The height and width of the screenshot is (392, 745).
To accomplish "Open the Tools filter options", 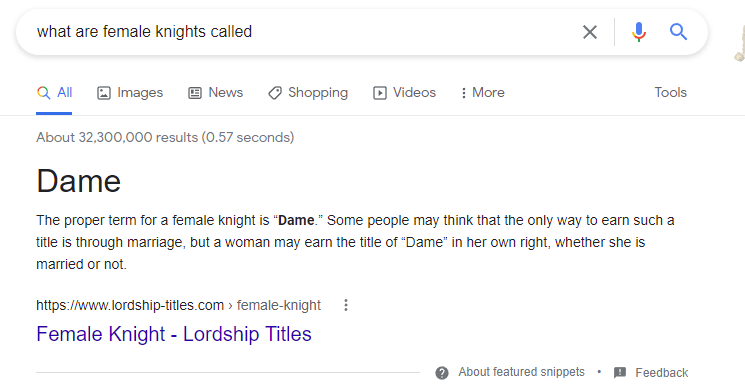I will click(670, 92).
